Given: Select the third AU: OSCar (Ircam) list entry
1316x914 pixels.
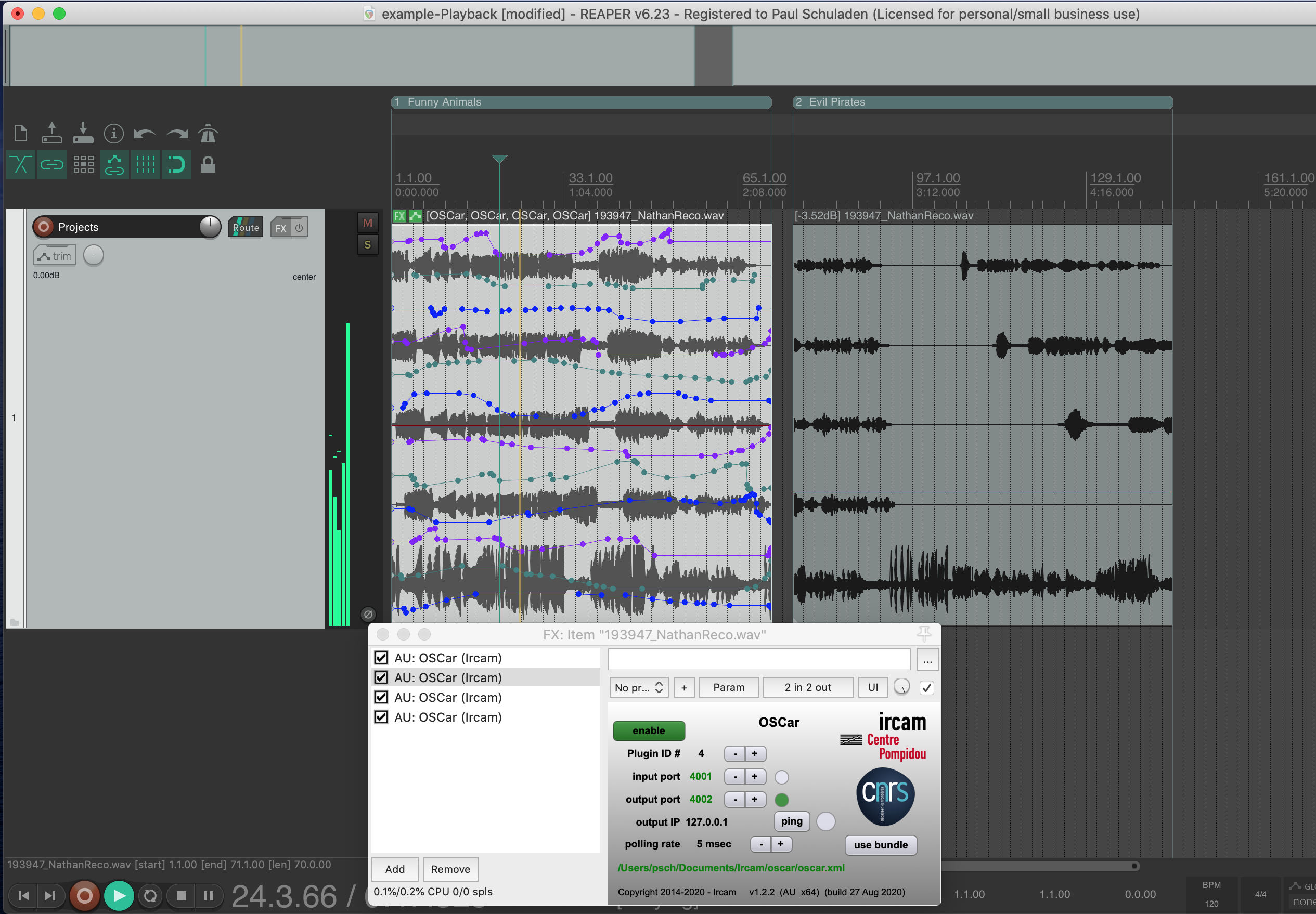Looking at the screenshot, I should point(486,698).
